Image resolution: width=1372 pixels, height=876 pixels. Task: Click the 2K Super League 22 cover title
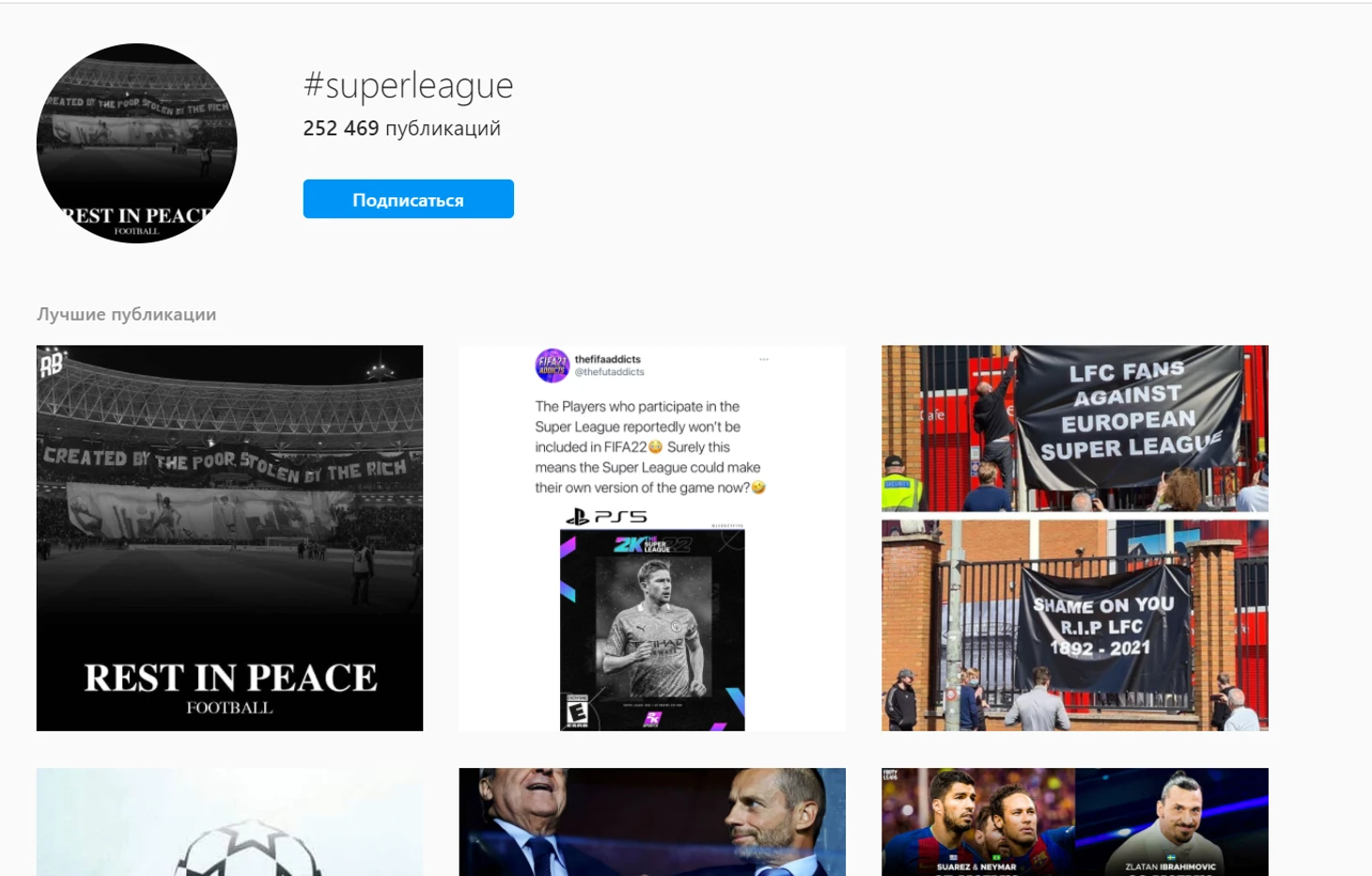[x=652, y=544]
